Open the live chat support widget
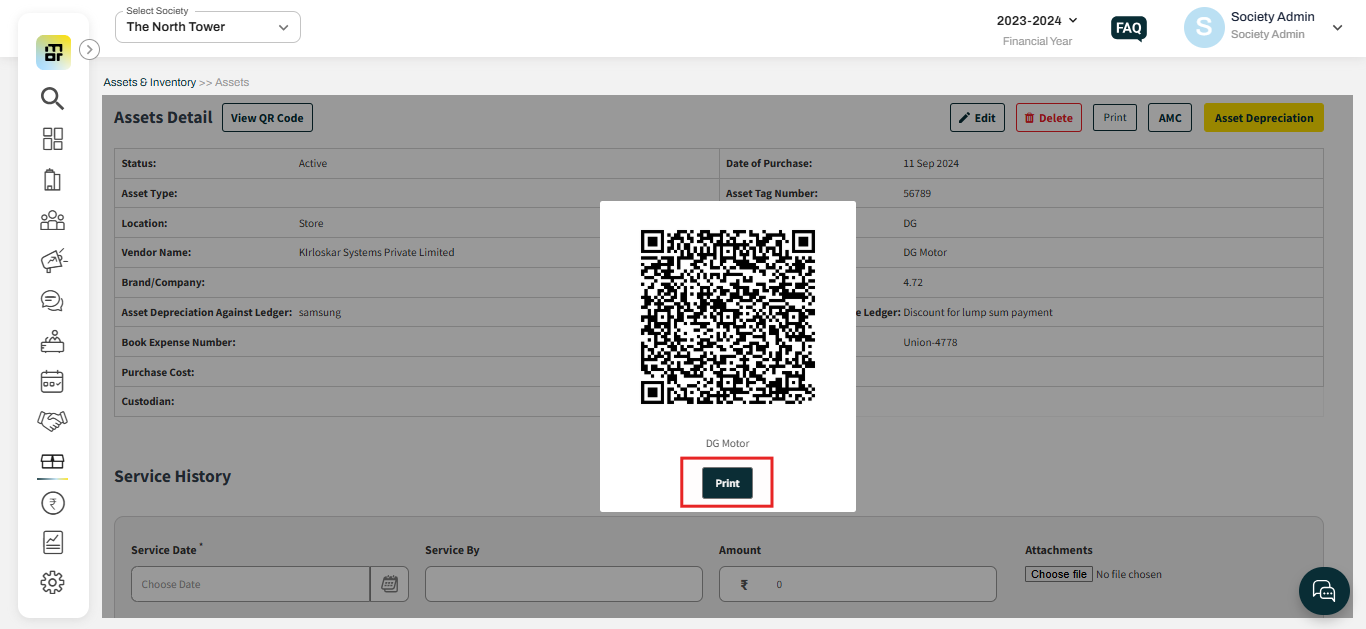The image size is (1366, 629). 1324,591
